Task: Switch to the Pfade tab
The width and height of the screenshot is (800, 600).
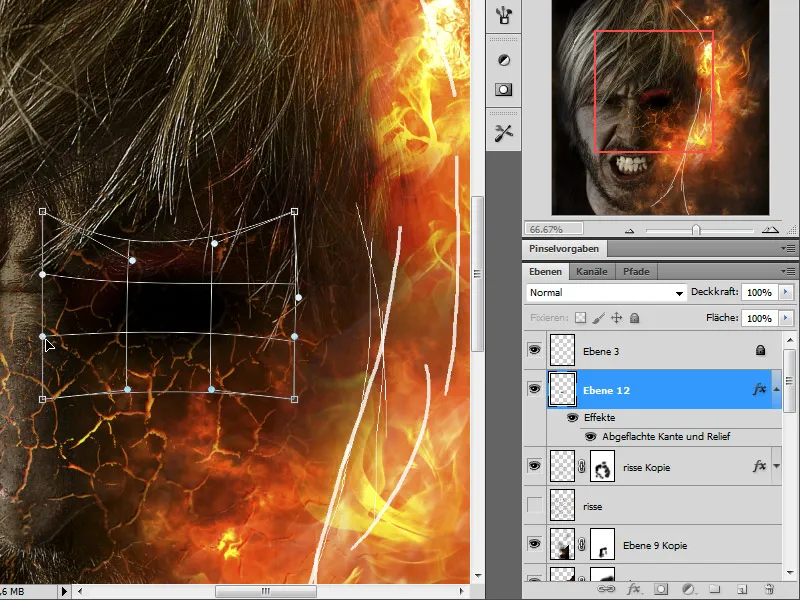Action: pyautogui.click(x=636, y=271)
